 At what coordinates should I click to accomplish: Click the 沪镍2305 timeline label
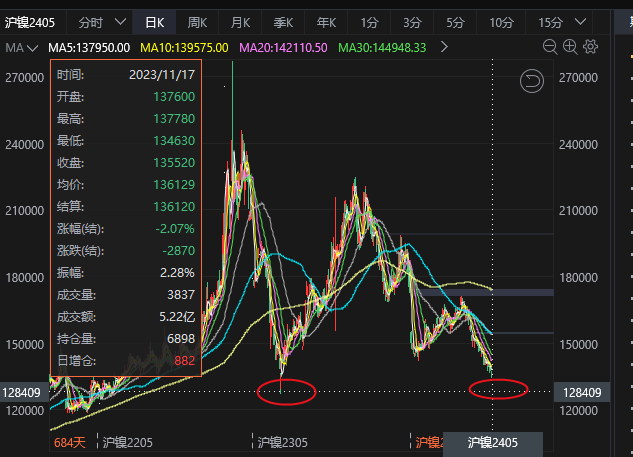[x=283, y=441]
